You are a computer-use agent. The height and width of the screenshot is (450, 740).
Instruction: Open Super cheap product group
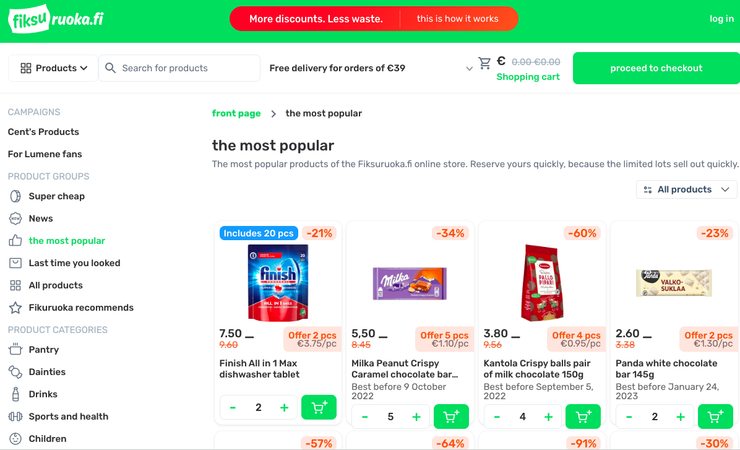(x=56, y=196)
